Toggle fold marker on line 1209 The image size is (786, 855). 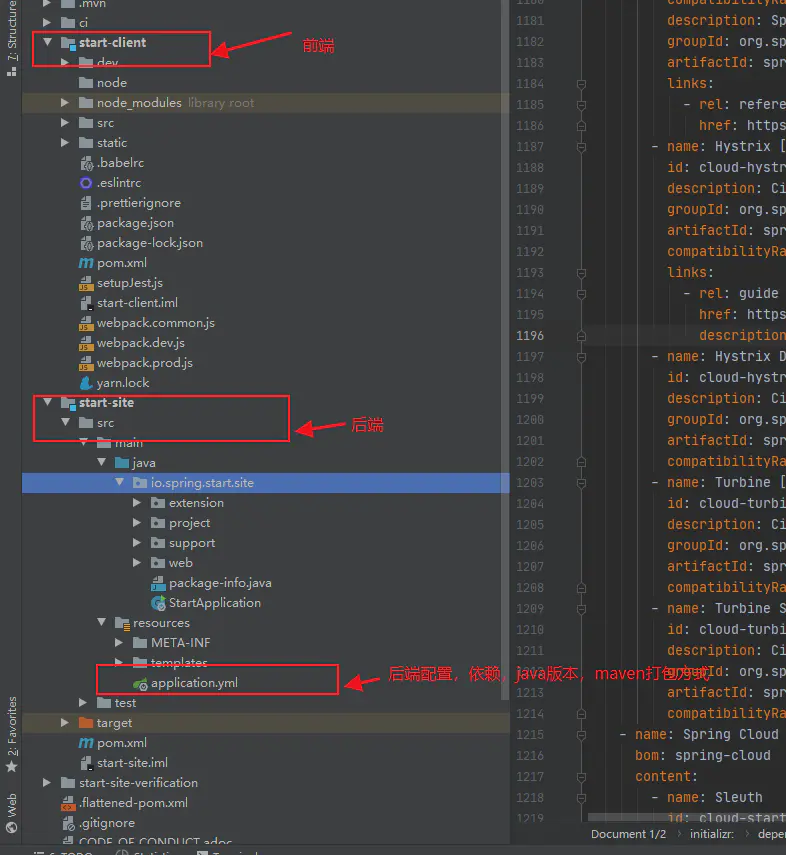click(581, 609)
